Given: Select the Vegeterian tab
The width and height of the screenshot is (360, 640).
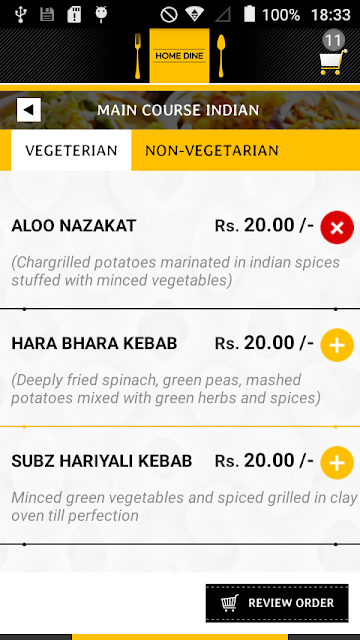Looking at the screenshot, I should (71, 151).
